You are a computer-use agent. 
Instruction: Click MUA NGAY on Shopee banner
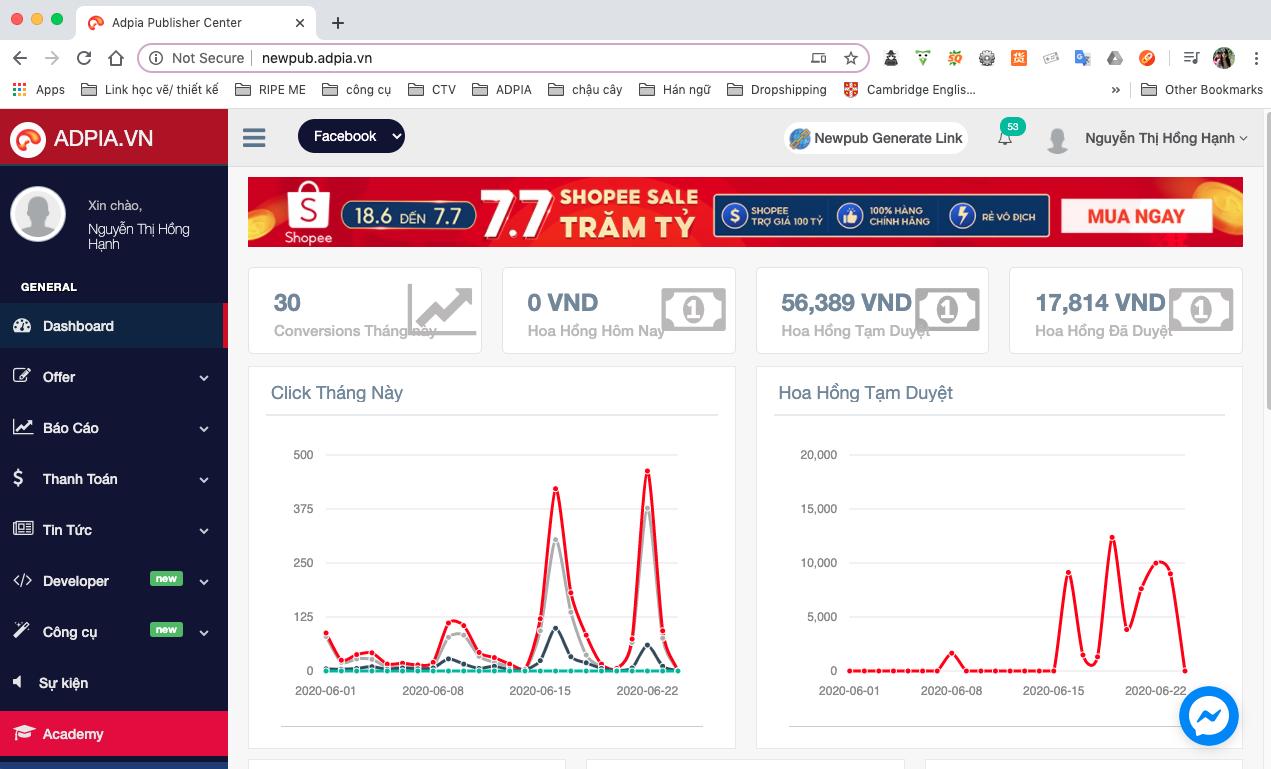pos(1136,216)
